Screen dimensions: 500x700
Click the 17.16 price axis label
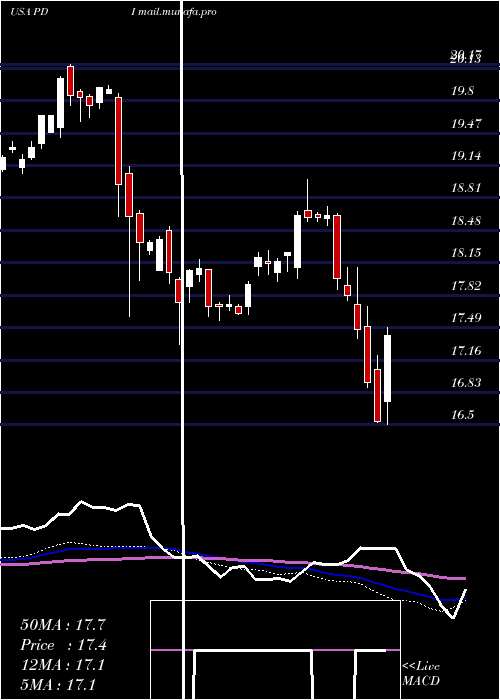tap(466, 351)
